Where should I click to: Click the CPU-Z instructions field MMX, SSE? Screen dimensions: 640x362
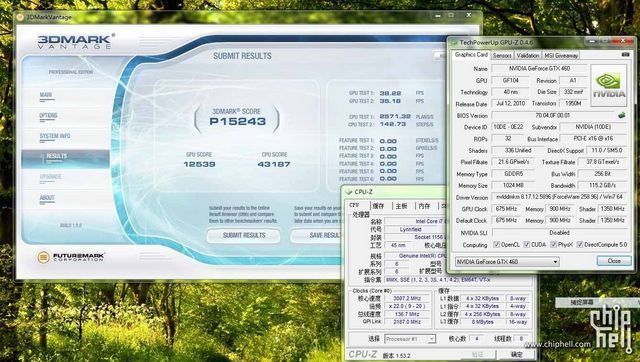click(457, 280)
